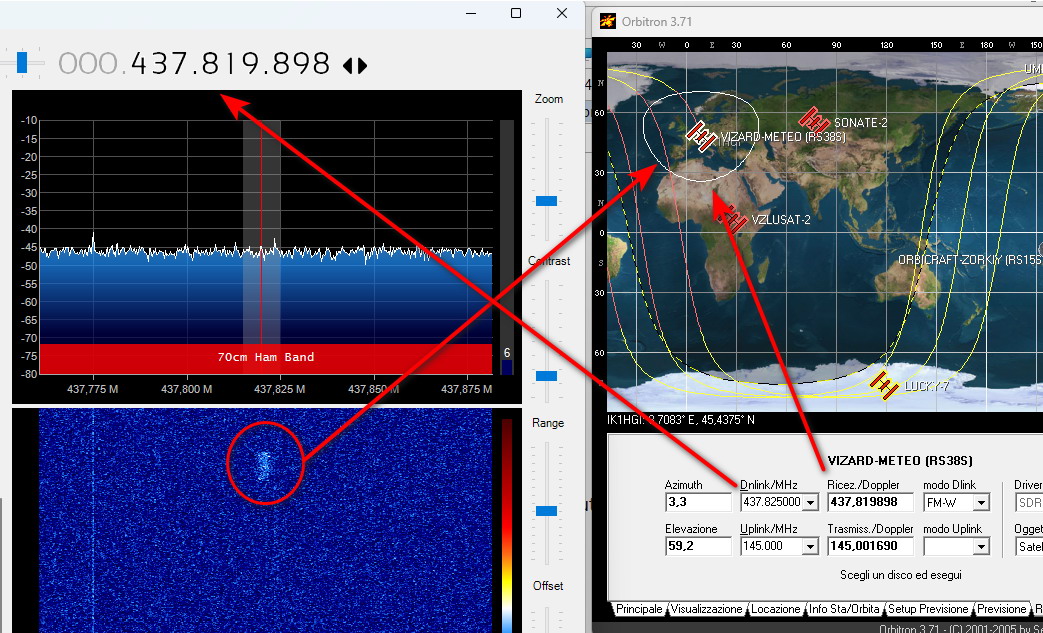Image resolution: width=1043 pixels, height=633 pixels.
Task: Click the Ricez./Doppler frequency field
Action: coord(870,502)
